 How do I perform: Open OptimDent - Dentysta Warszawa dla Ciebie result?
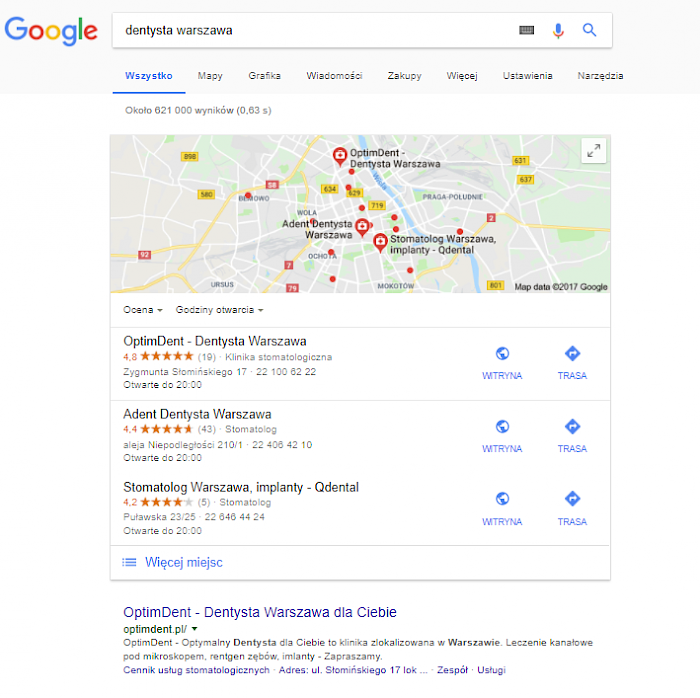[x=260, y=612]
